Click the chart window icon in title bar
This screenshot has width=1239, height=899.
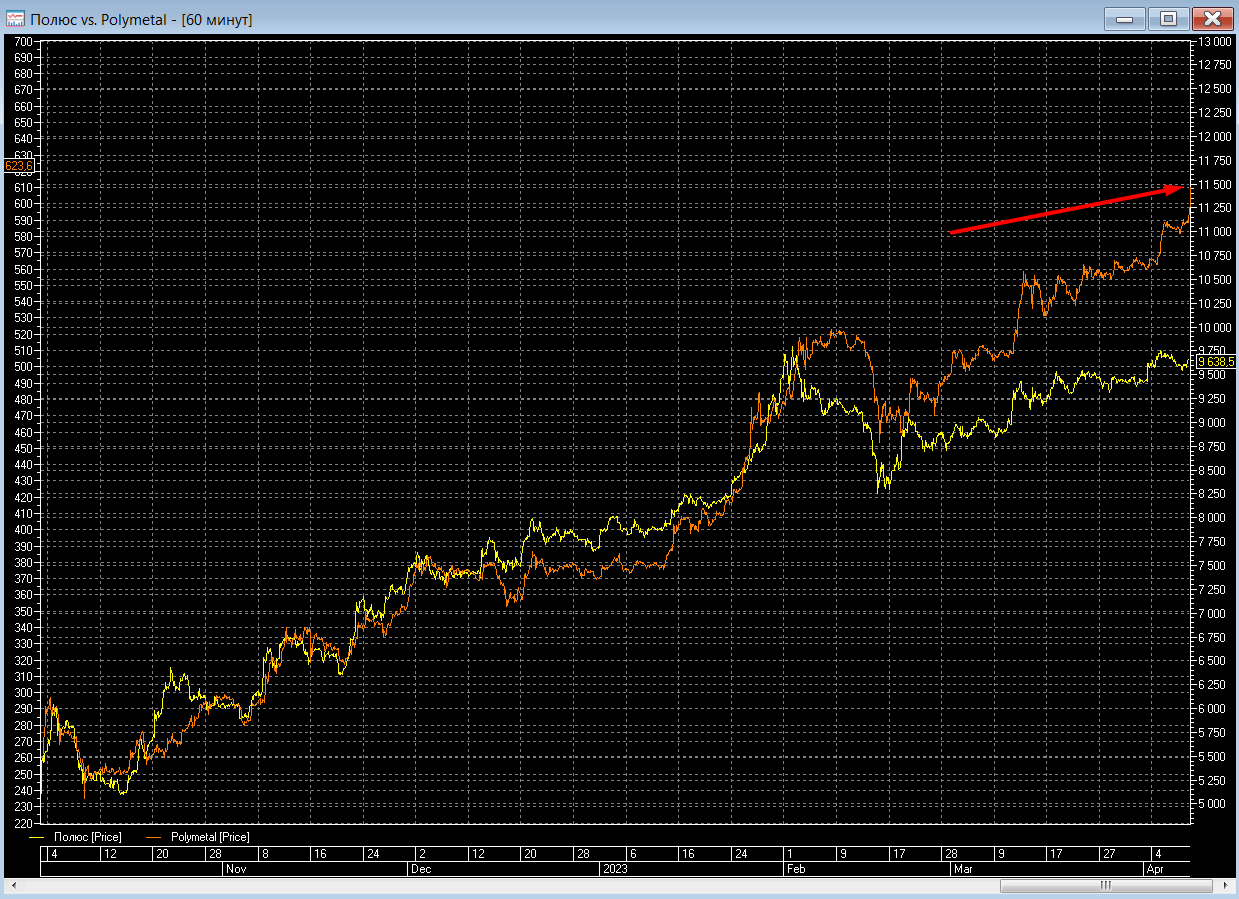pyautogui.click(x=15, y=18)
